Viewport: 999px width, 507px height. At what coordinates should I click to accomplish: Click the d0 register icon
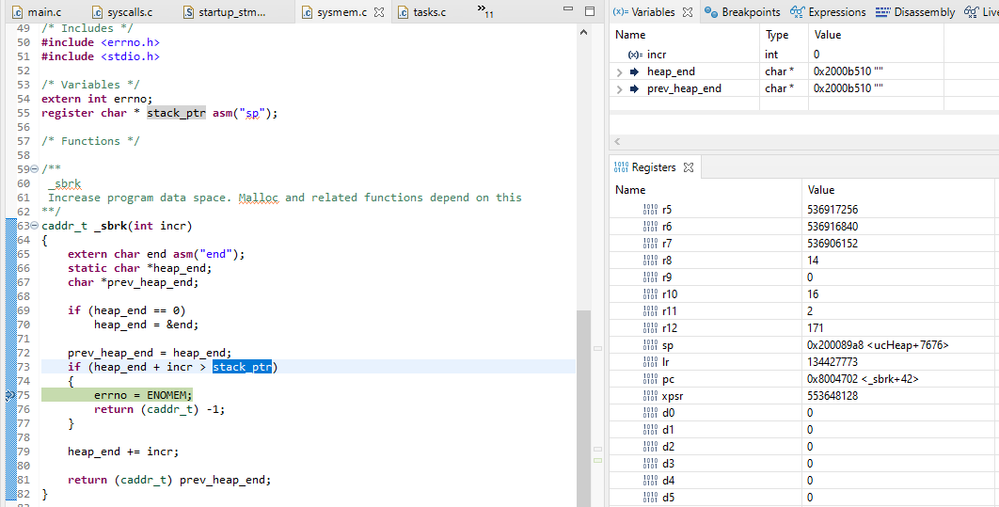(650, 413)
